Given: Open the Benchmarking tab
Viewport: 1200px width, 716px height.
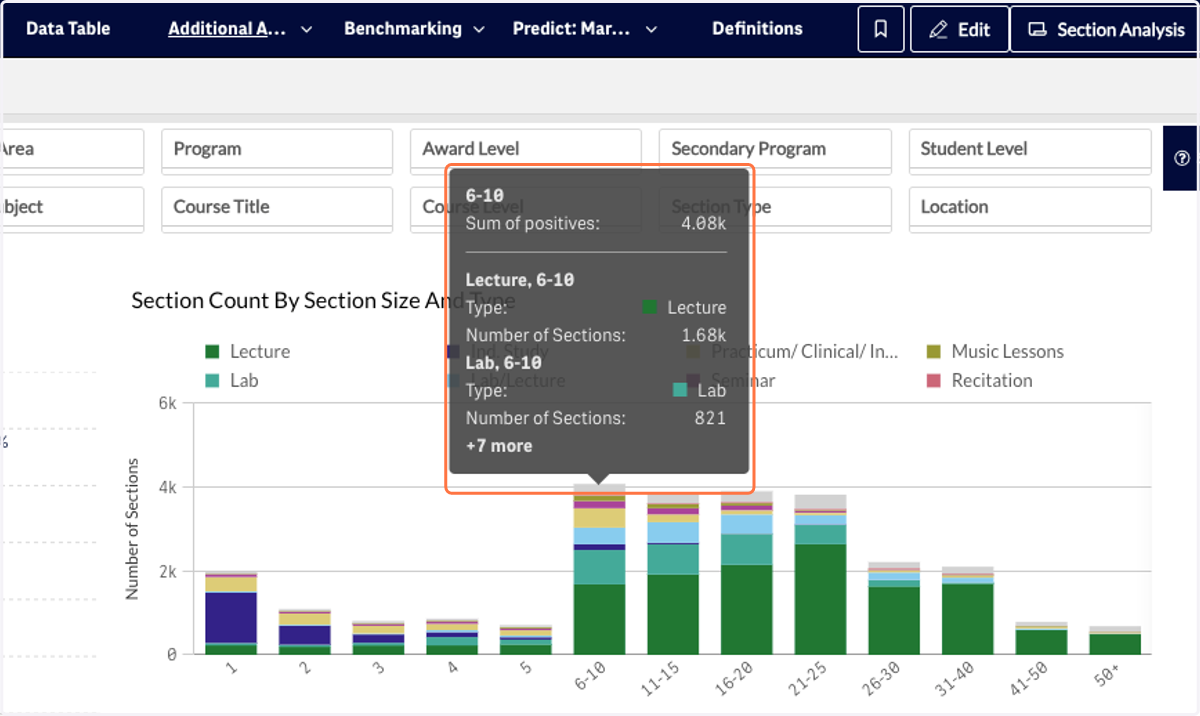Looking at the screenshot, I should pos(403,28).
